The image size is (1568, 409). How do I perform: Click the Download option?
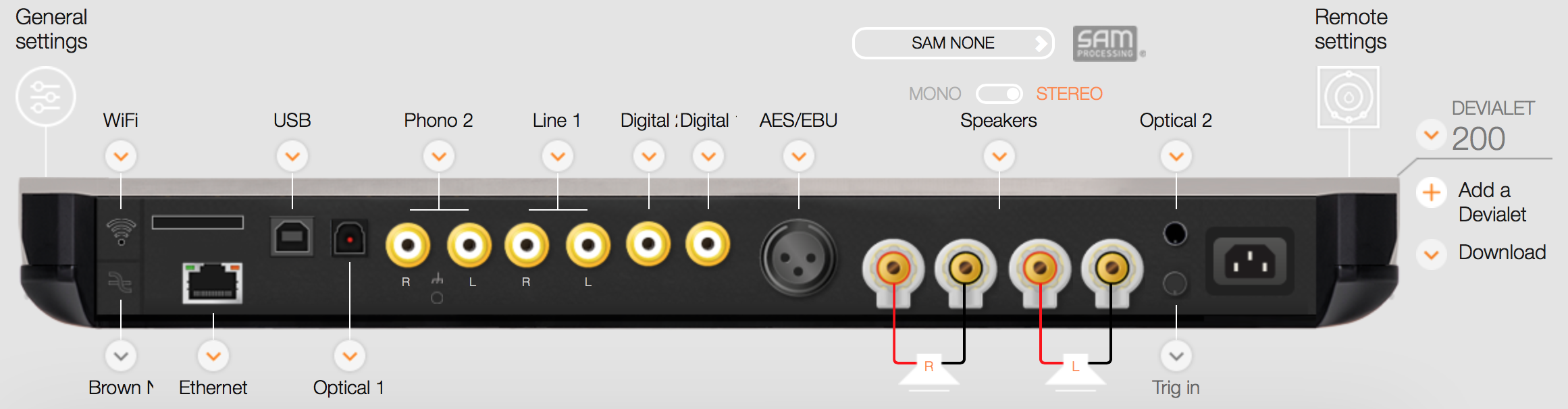point(1502,252)
